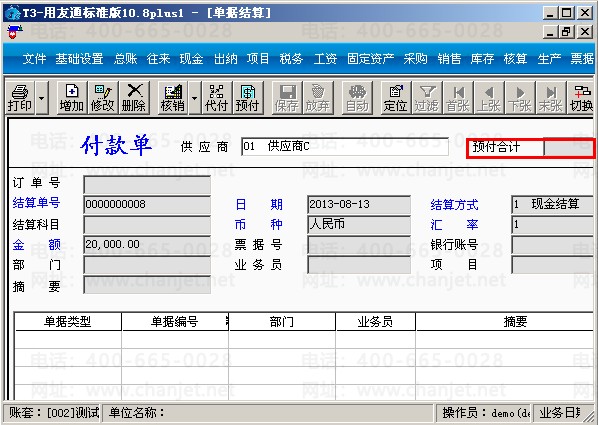Click the 订单号 input field

[x=147, y=185]
